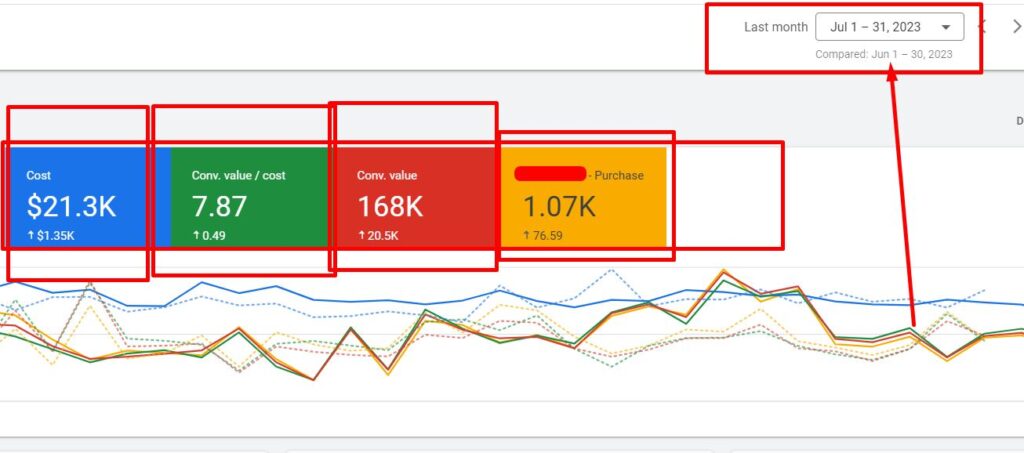Click the up arrow beside 76.59 change
Image resolution: width=1024 pixels, height=453 pixels.
click(526, 236)
